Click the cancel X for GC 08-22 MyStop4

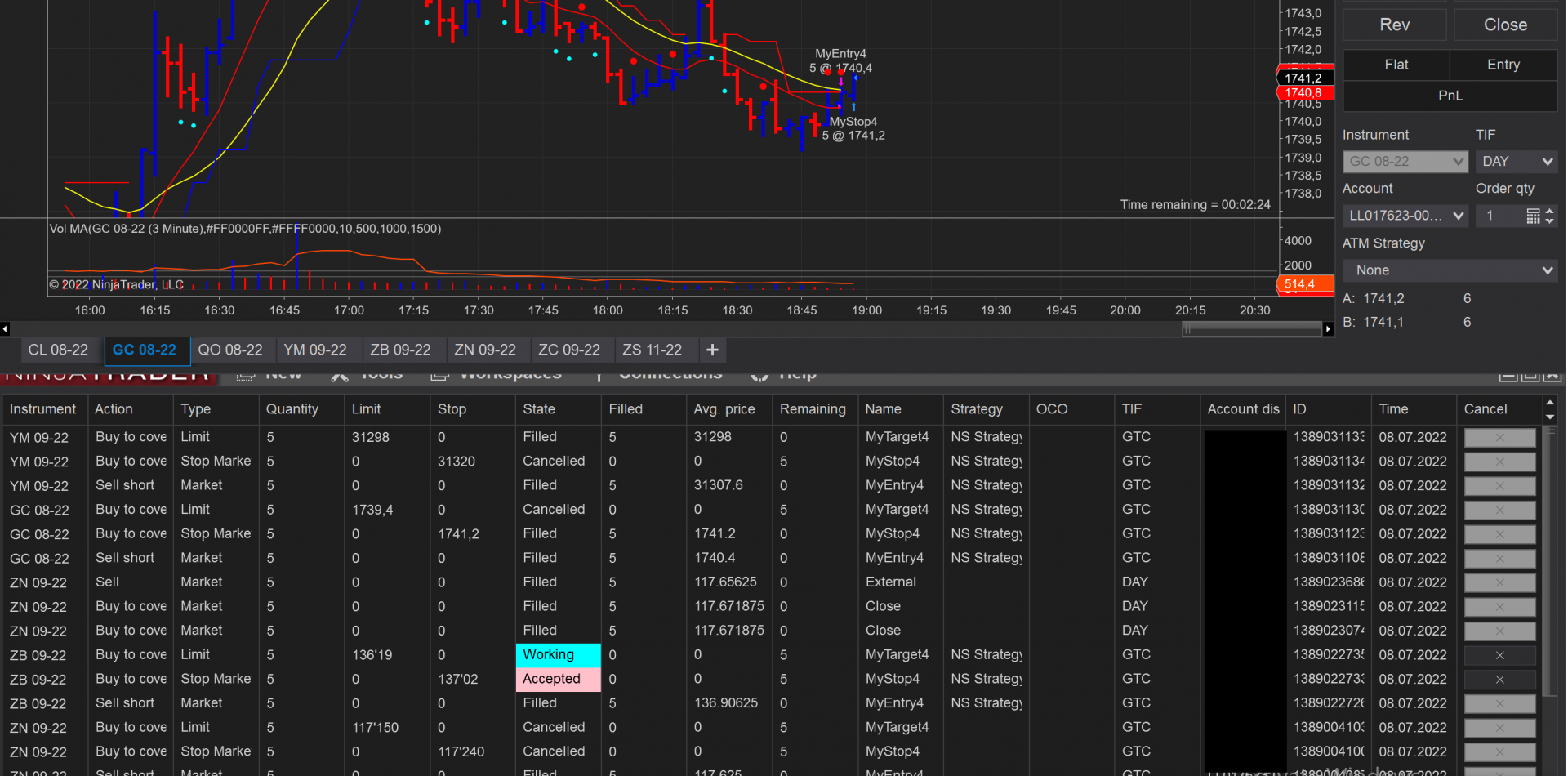coord(1499,534)
